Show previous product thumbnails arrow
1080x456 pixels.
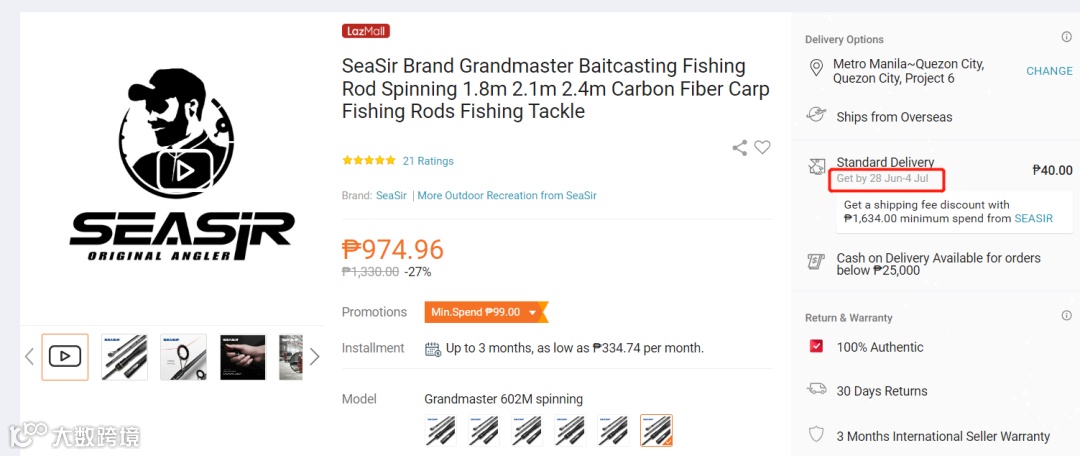tap(29, 356)
